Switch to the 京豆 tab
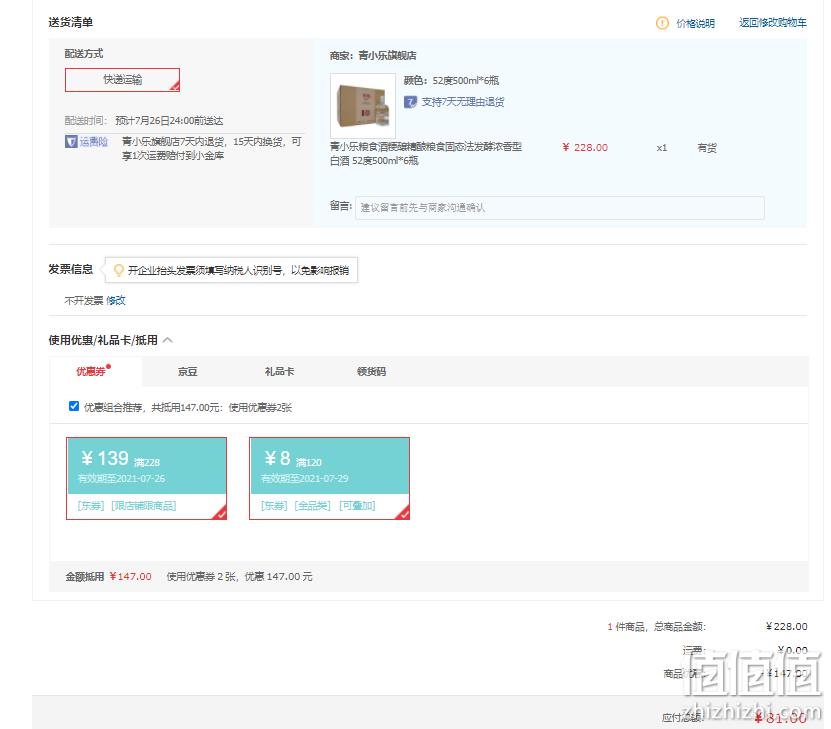This screenshot has width=831, height=729. point(188,371)
